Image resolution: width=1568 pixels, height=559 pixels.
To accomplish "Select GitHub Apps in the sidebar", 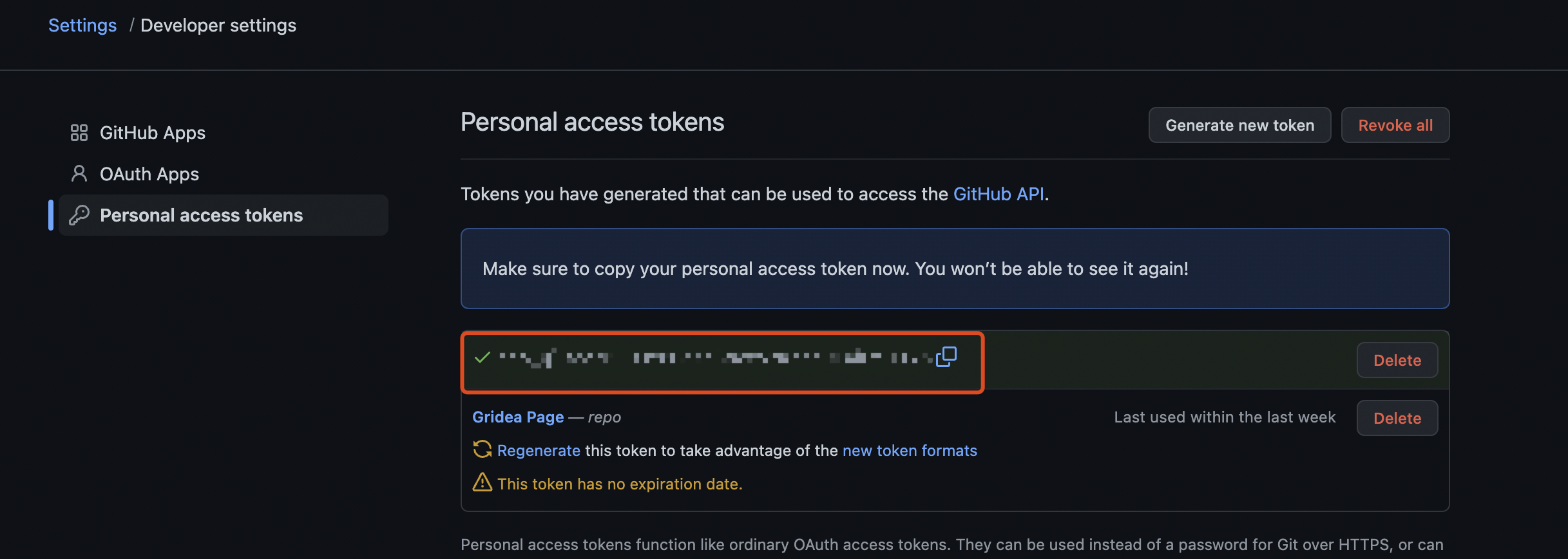I will click(x=153, y=133).
